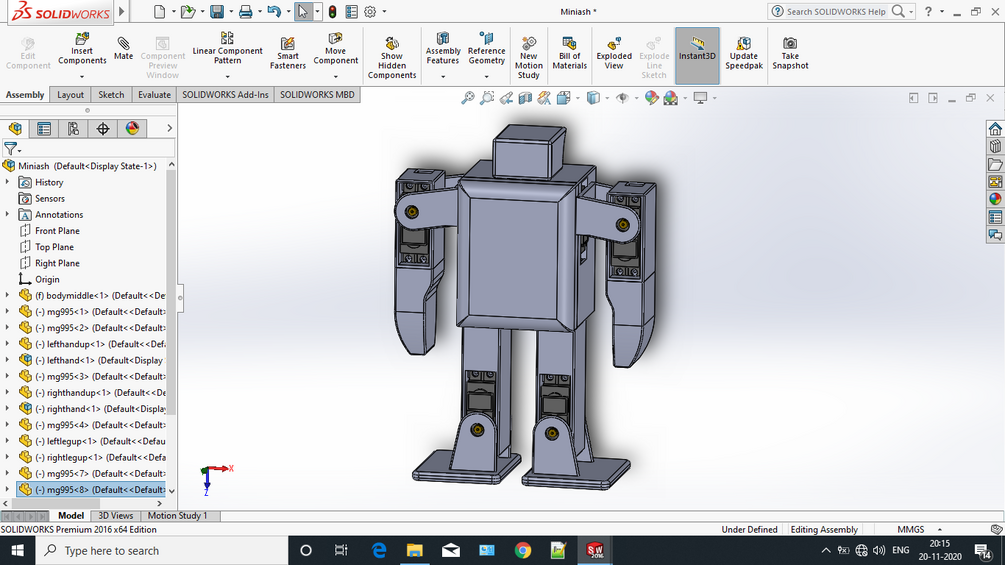The width and height of the screenshot is (1005, 565).
Task: Create an Exploded View
Action: [614, 53]
